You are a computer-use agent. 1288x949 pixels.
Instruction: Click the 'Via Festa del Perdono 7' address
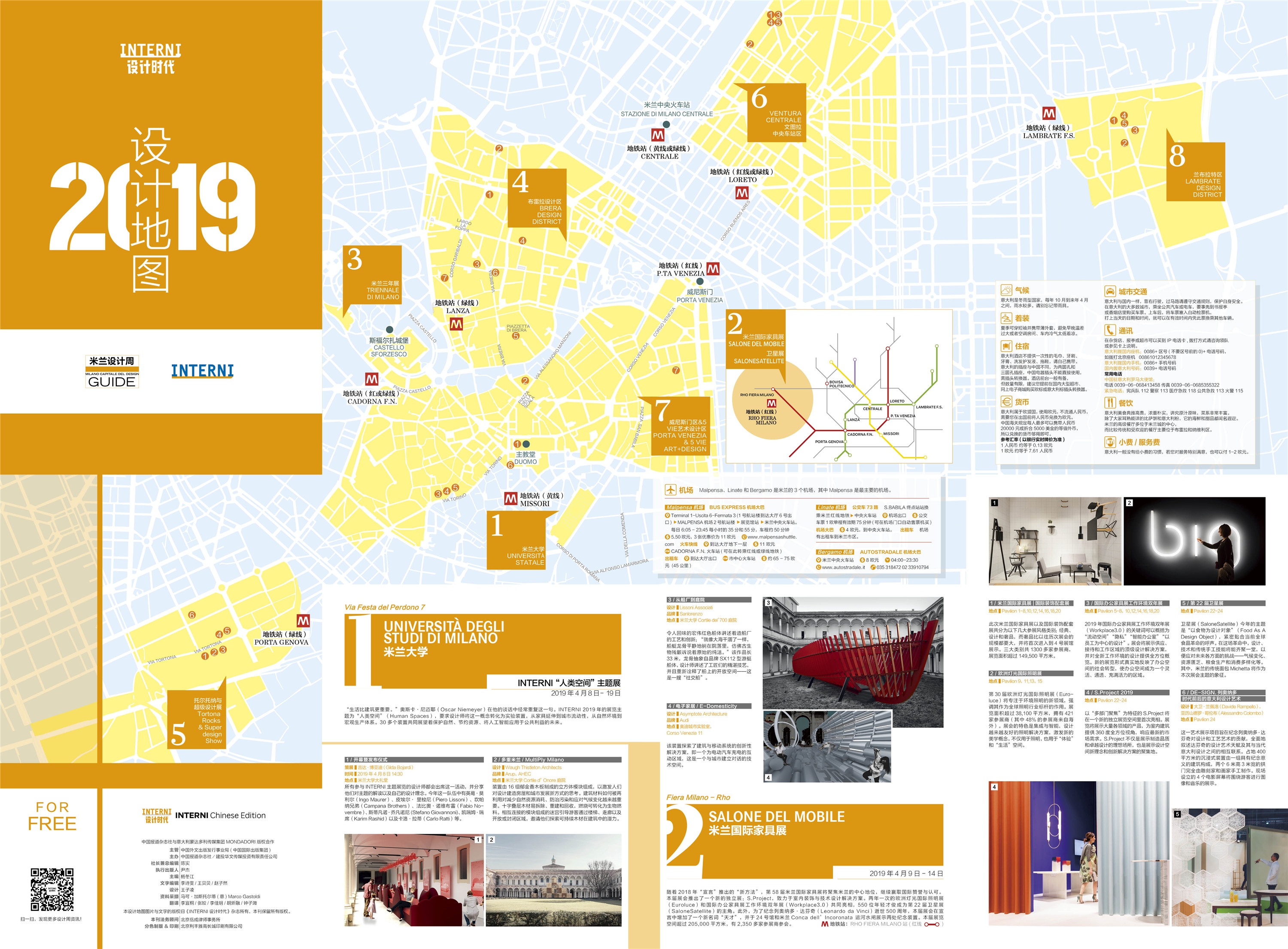click(385, 607)
